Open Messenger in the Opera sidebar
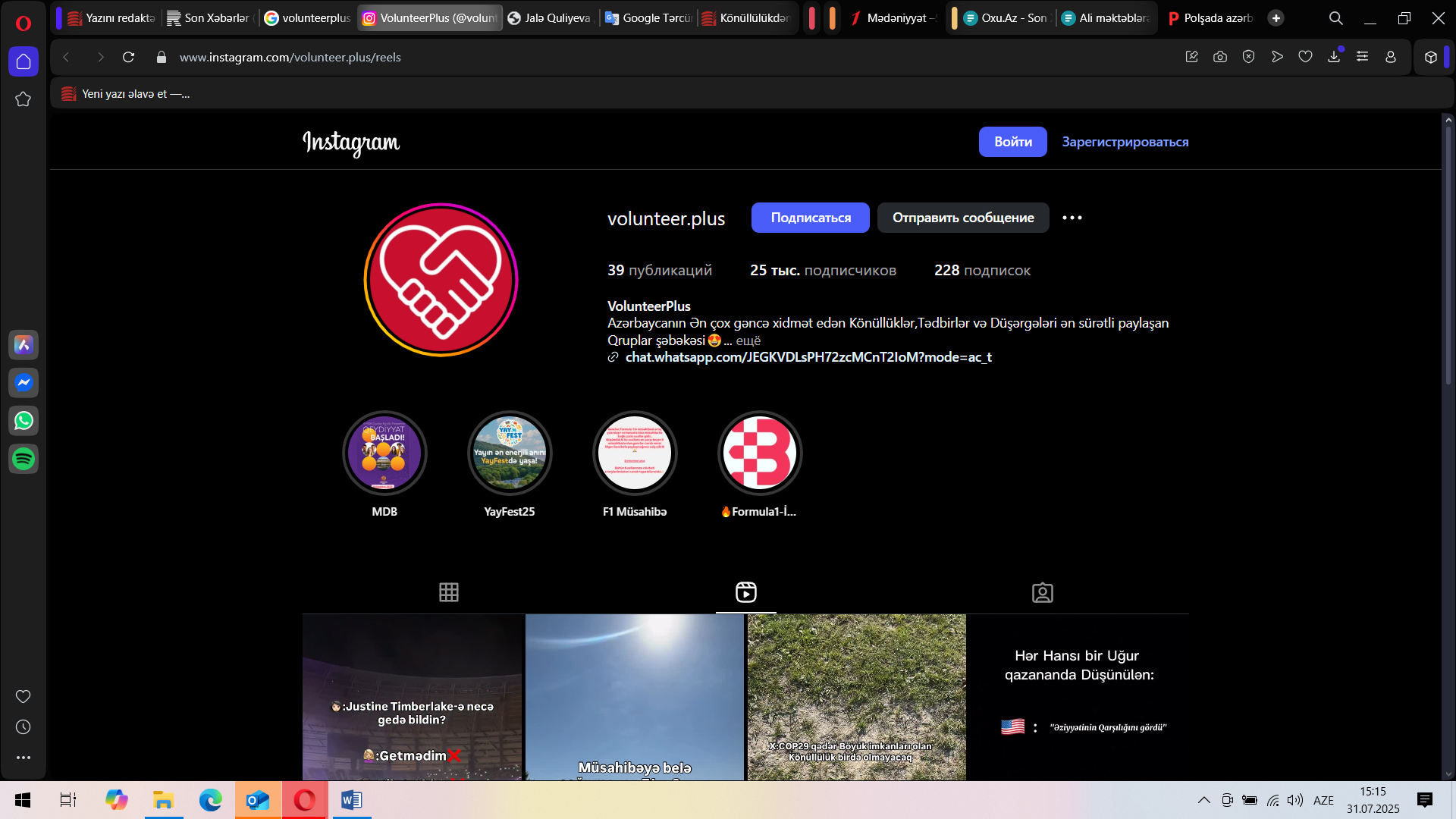The width and height of the screenshot is (1456, 819). tap(24, 383)
